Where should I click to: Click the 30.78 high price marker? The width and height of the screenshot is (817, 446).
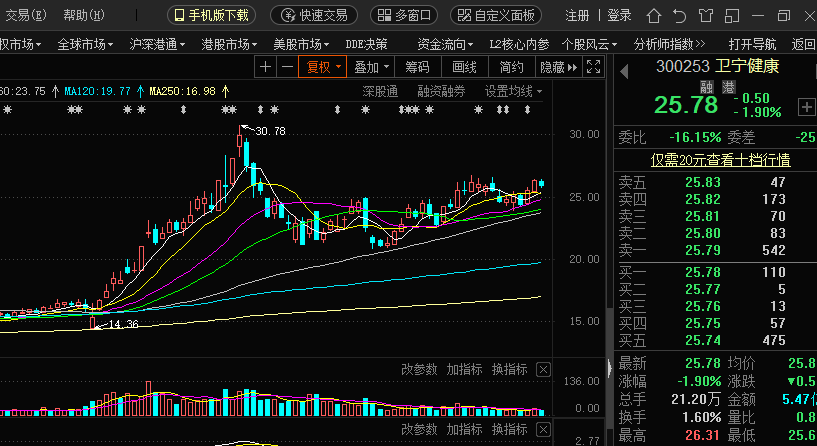(x=270, y=131)
